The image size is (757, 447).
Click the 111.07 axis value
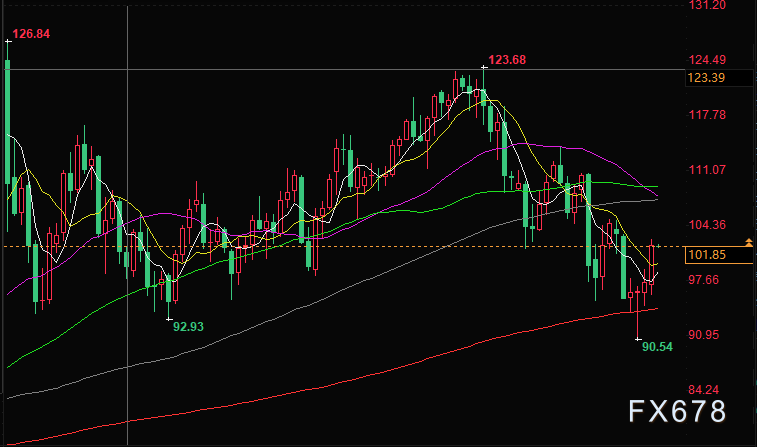pyautogui.click(x=707, y=170)
